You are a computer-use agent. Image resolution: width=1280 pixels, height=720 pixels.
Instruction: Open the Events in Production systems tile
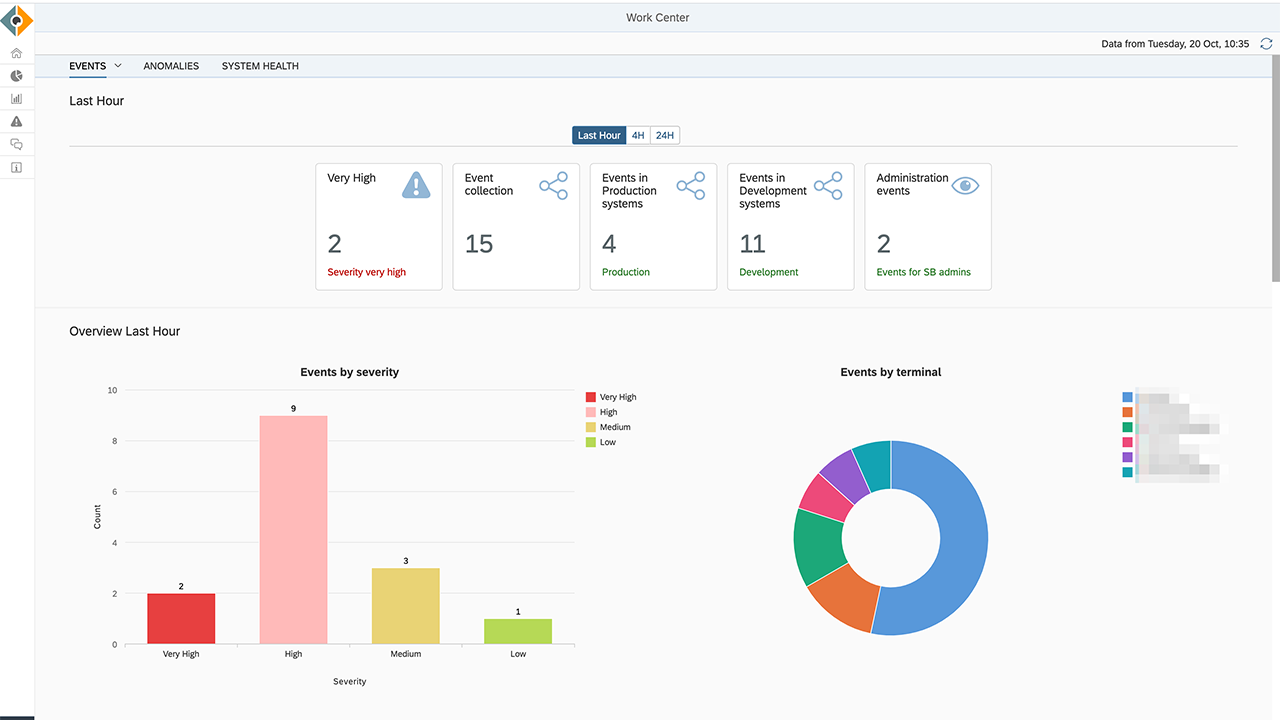(x=653, y=227)
